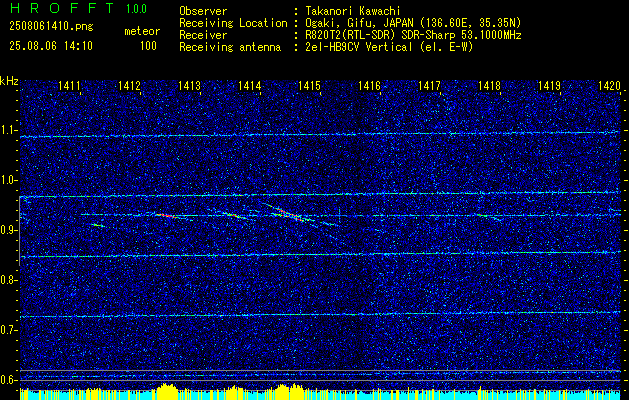The width and height of the screenshot is (629, 400).
Task: Click the 1418 time marker
Action: point(489,85)
